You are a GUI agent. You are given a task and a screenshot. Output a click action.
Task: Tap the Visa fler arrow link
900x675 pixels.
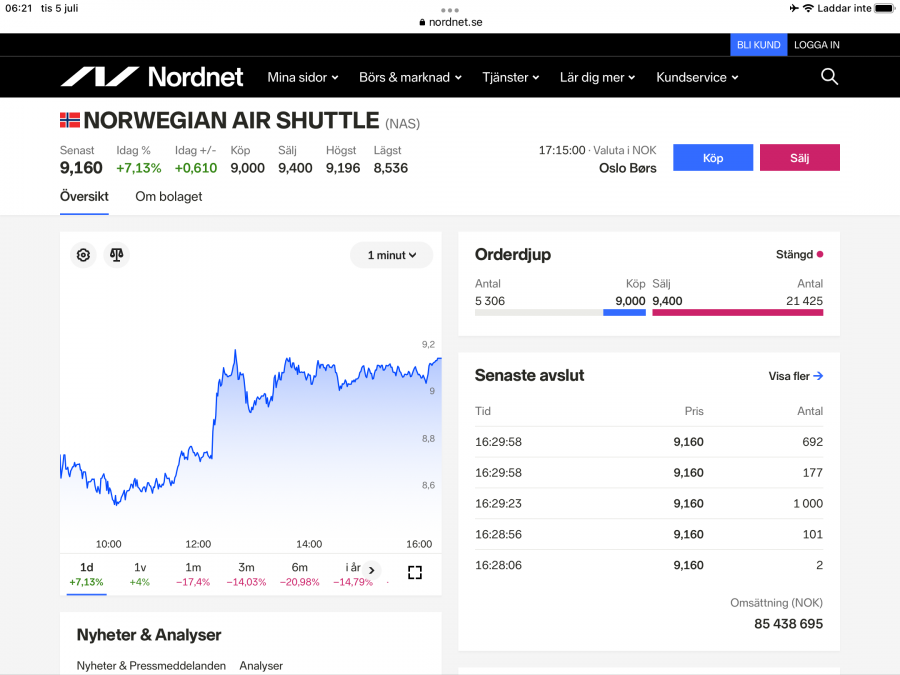point(795,376)
